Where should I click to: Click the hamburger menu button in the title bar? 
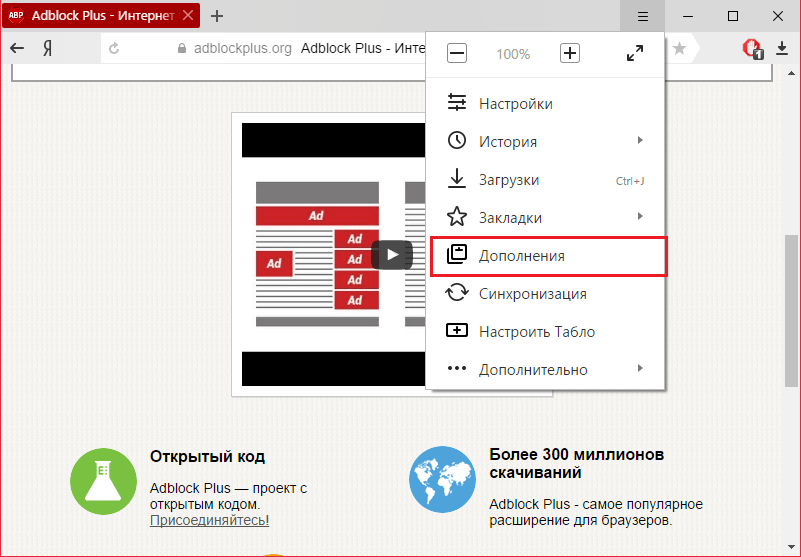pos(643,16)
